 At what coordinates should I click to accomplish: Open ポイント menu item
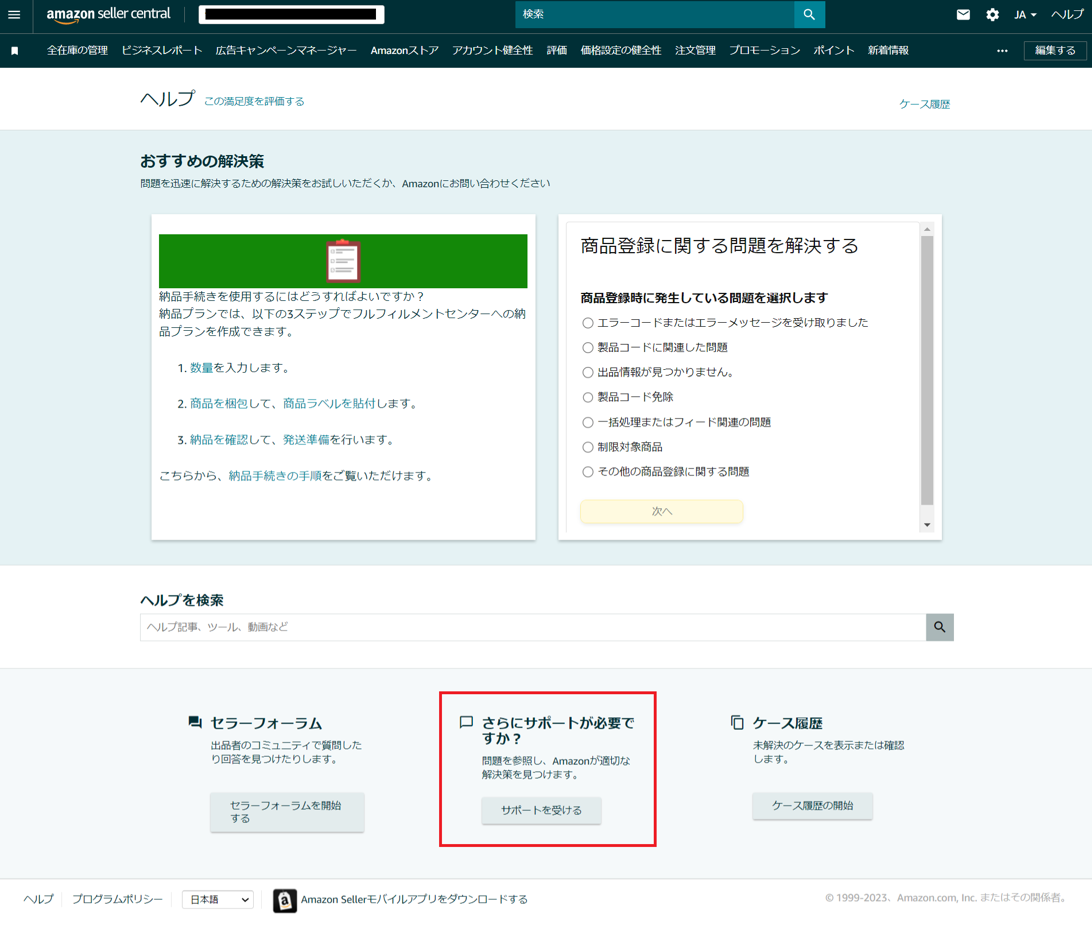[x=834, y=50]
